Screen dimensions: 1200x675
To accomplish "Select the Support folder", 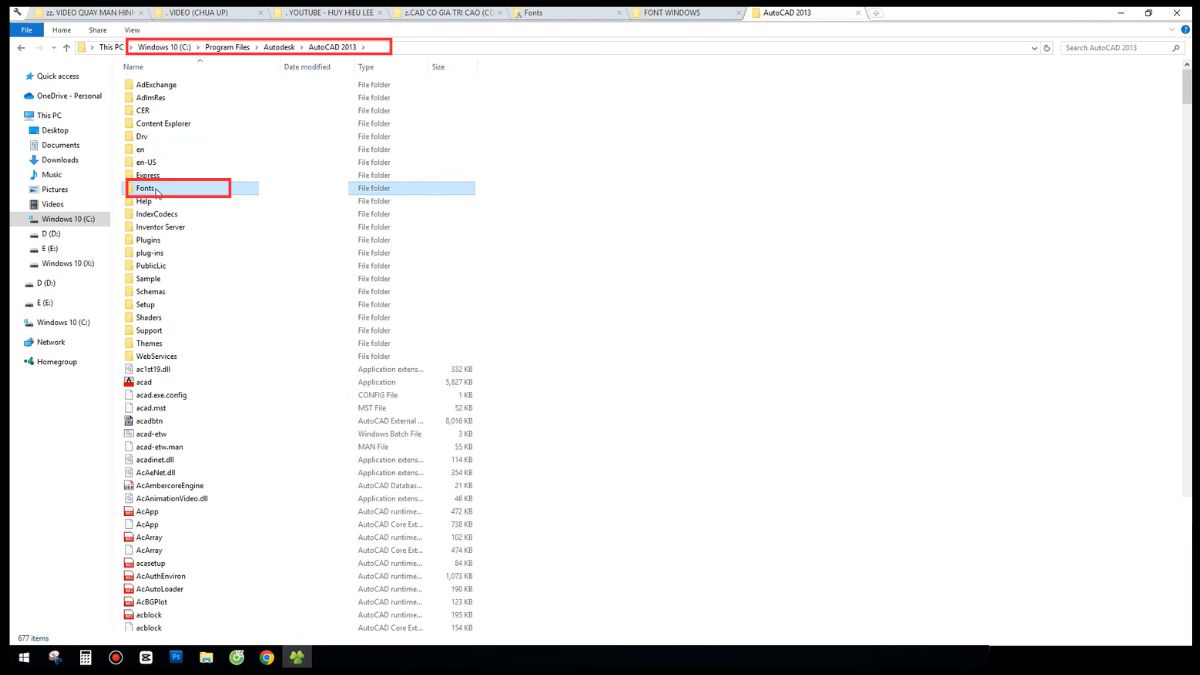I will (149, 330).
